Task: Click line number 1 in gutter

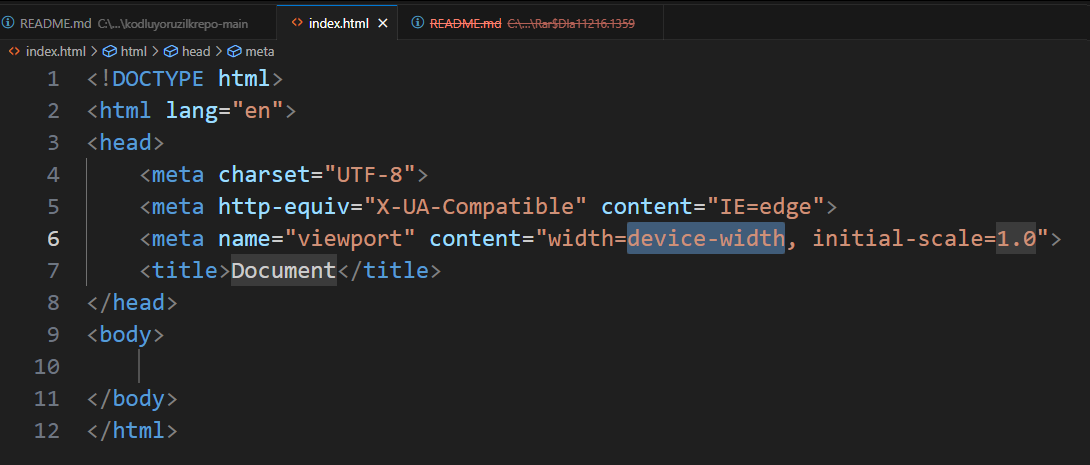Action: [54, 79]
